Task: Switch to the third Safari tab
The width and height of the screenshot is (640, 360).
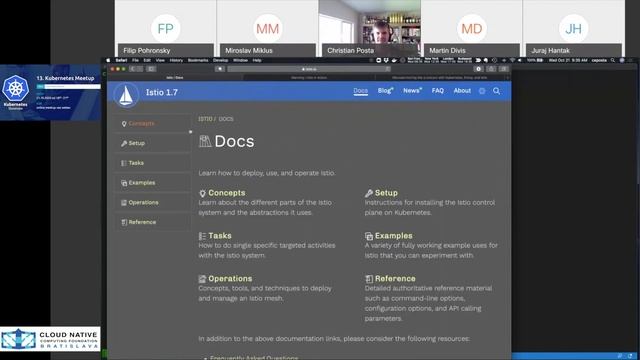Action: pos(440,78)
